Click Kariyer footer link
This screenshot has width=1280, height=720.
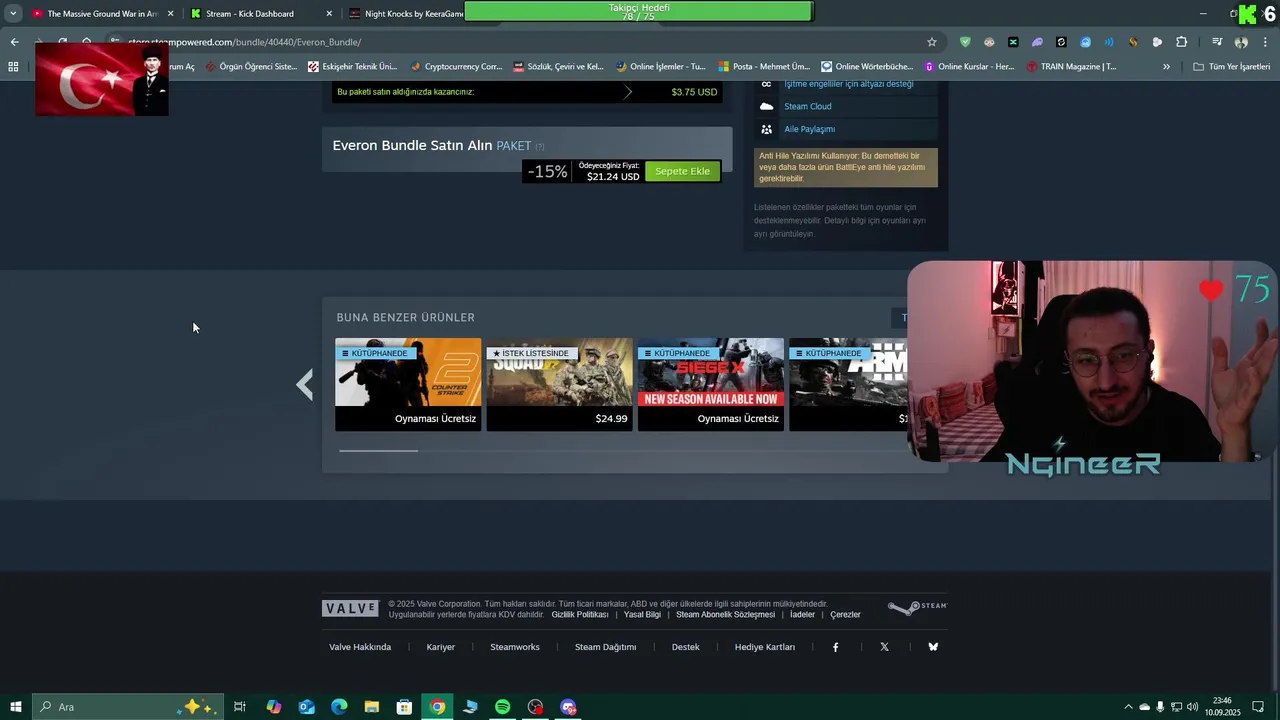441,647
